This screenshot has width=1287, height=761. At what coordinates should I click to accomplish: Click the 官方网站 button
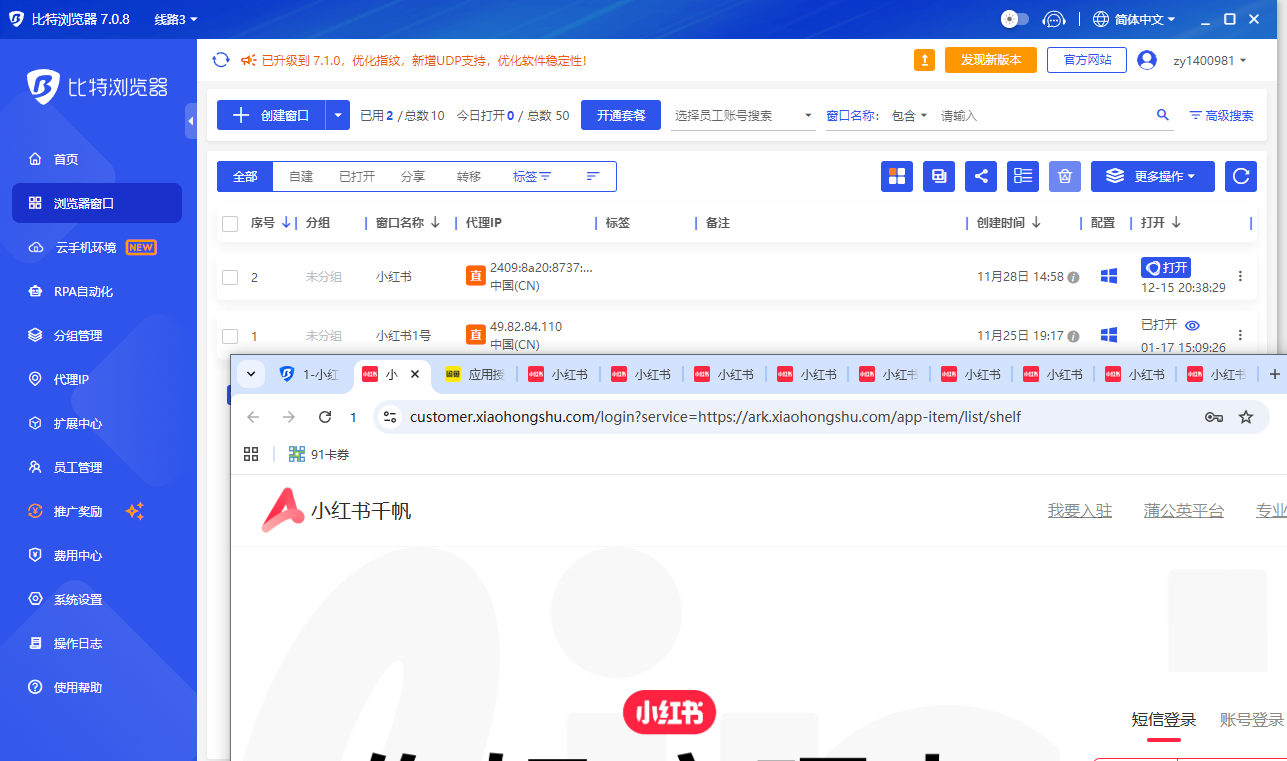pos(1087,60)
